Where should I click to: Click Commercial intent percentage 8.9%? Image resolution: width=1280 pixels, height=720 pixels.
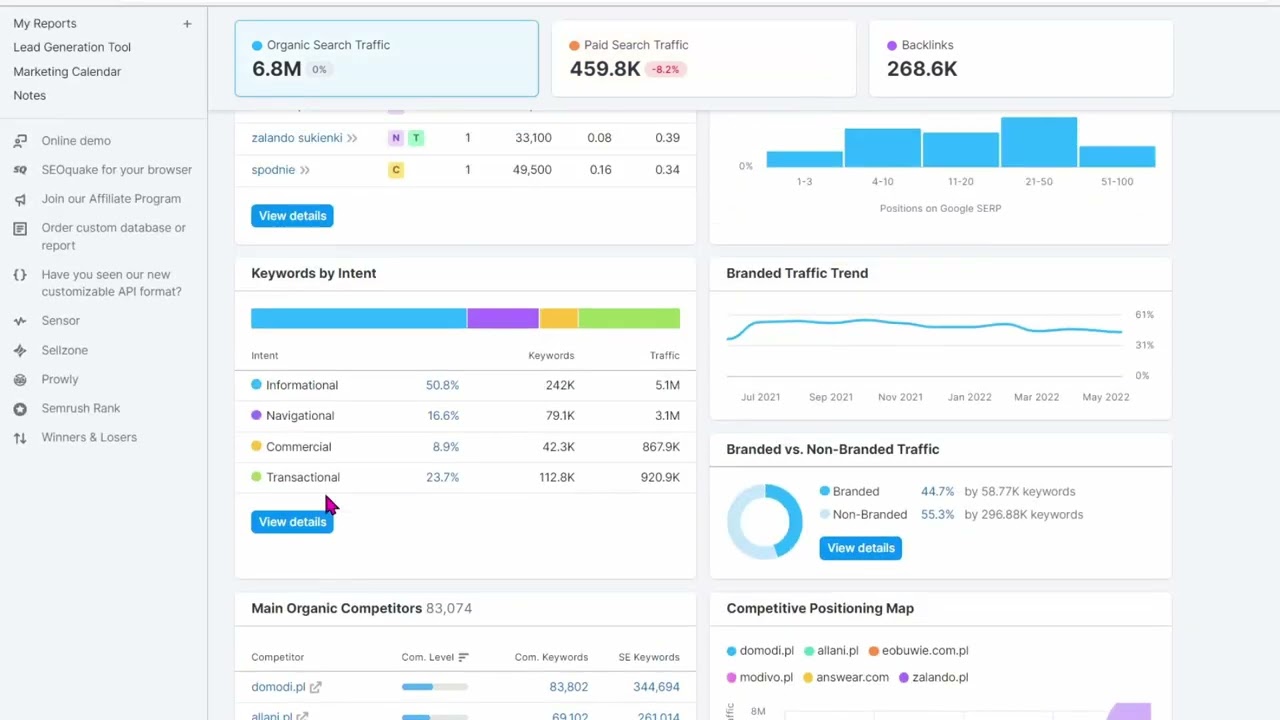click(446, 447)
